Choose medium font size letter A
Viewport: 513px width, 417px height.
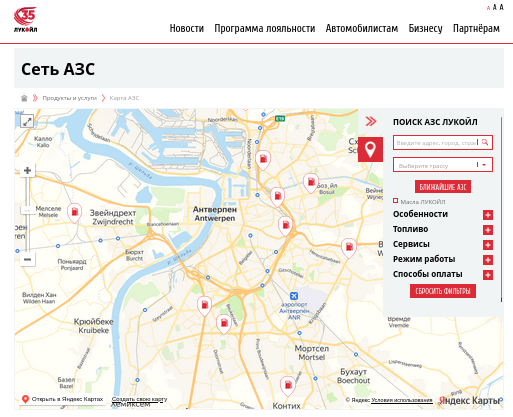[x=495, y=7]
